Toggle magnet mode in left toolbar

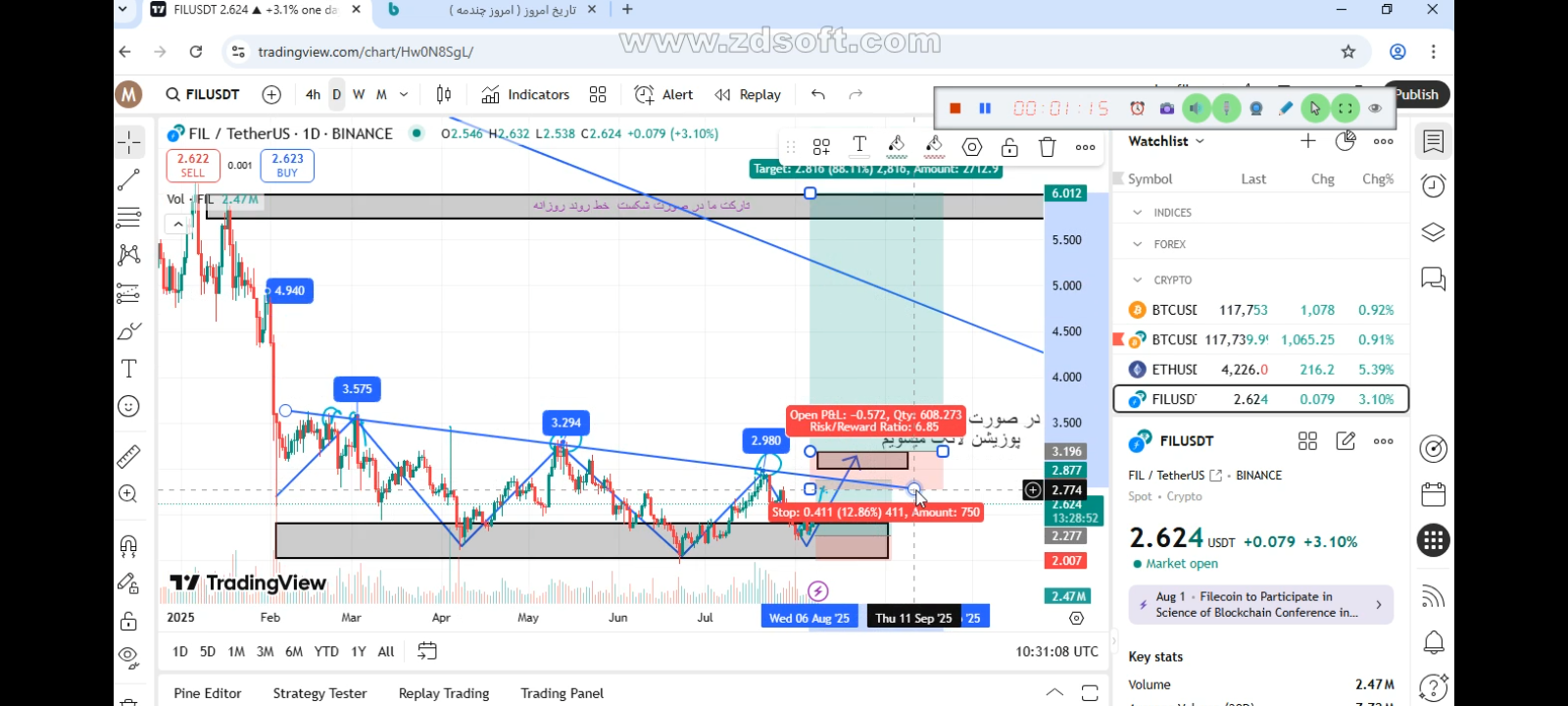coord(129,545)
